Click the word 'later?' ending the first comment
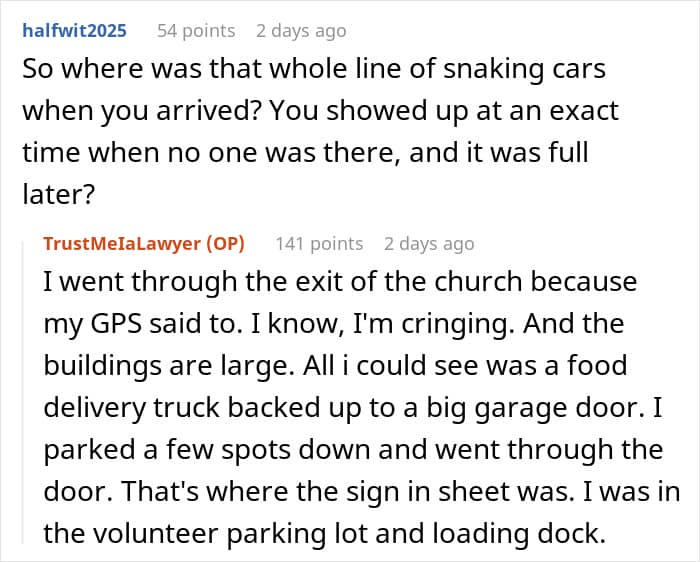The width and height of the screenshot is (700, 562). coord(58,194)
